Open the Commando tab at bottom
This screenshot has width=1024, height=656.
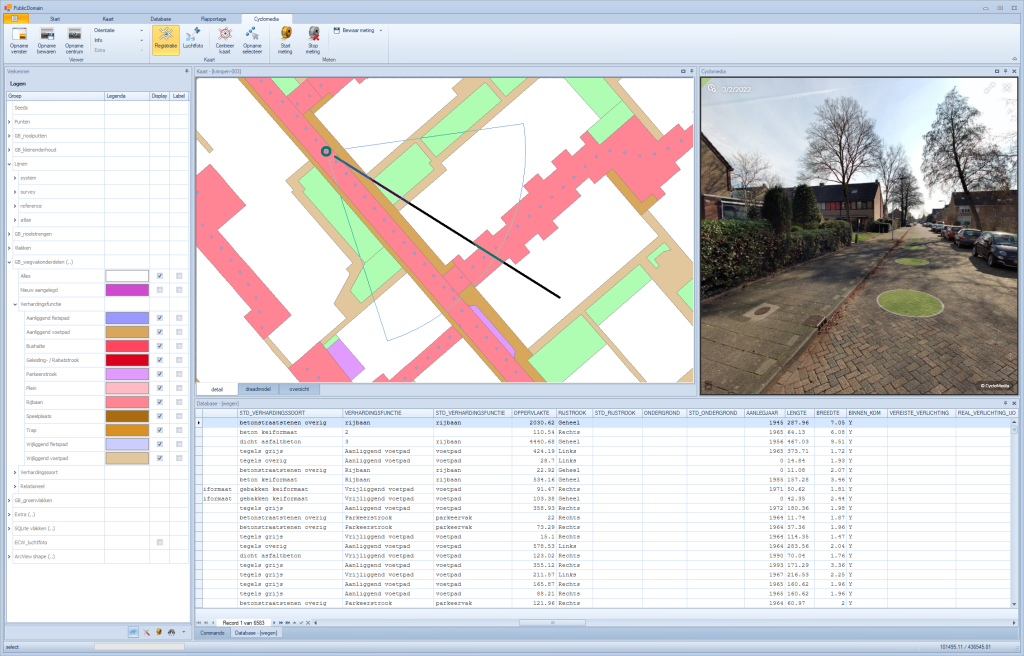point(213,633)
